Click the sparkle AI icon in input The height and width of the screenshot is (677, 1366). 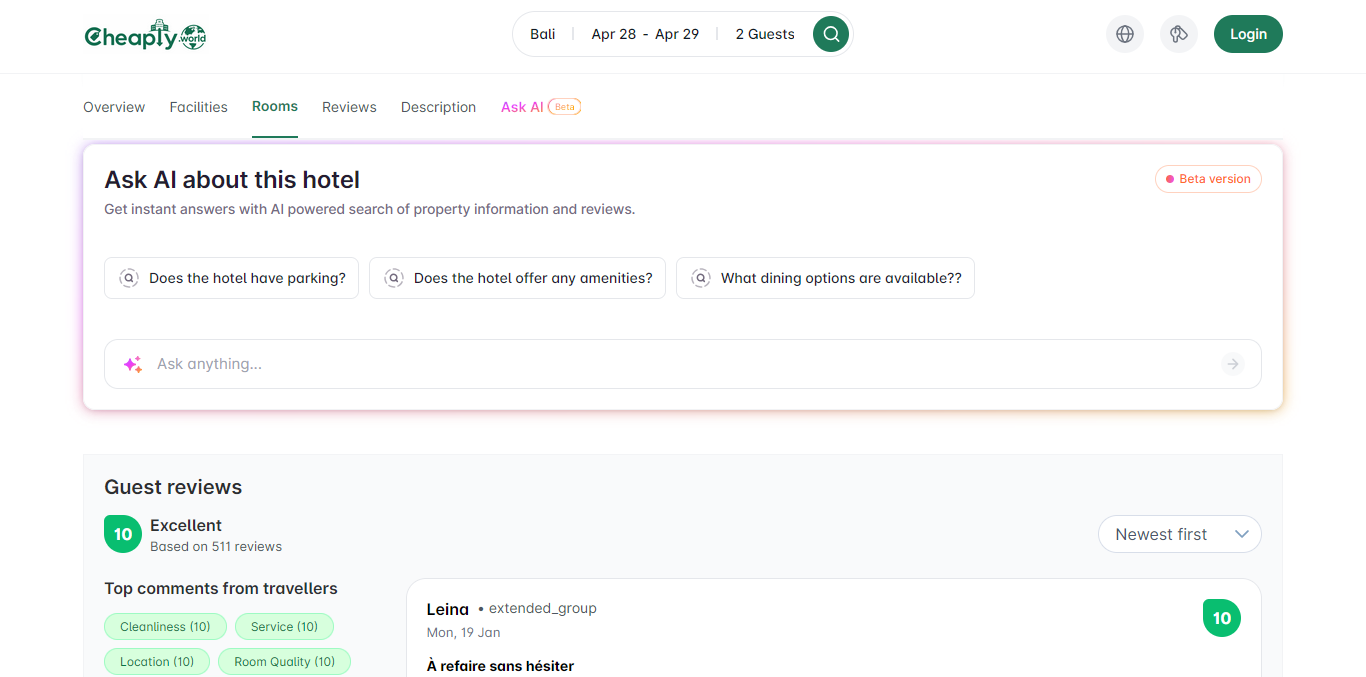(x=132, y=364)
